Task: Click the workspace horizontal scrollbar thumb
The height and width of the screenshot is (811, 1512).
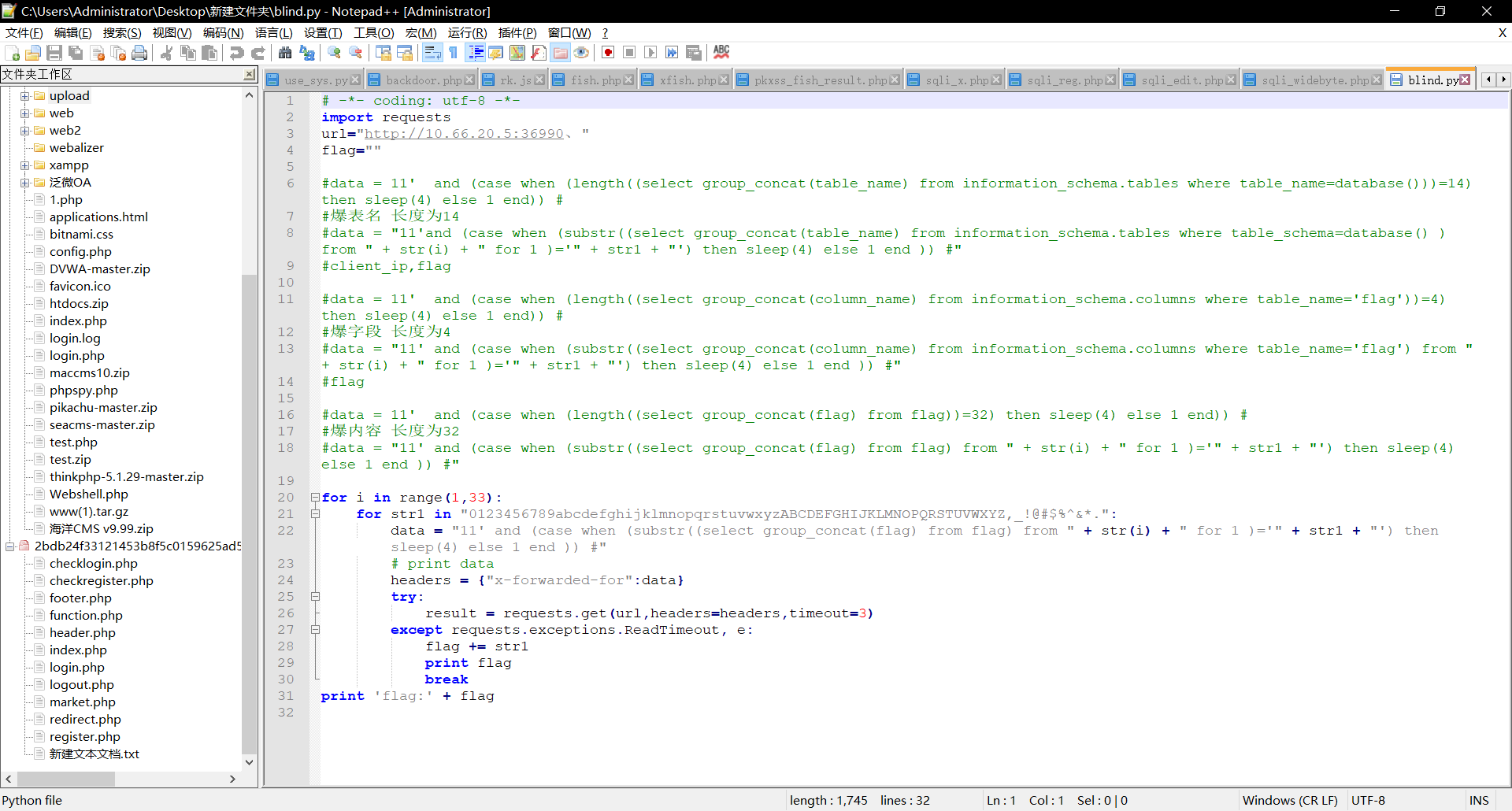Action: [66, 779]
